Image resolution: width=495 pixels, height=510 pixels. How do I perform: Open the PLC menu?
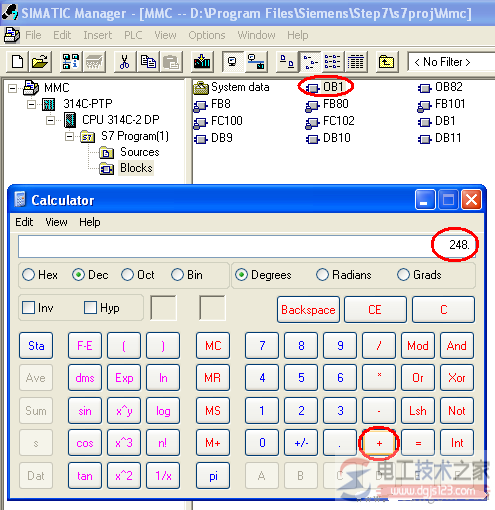133,35
